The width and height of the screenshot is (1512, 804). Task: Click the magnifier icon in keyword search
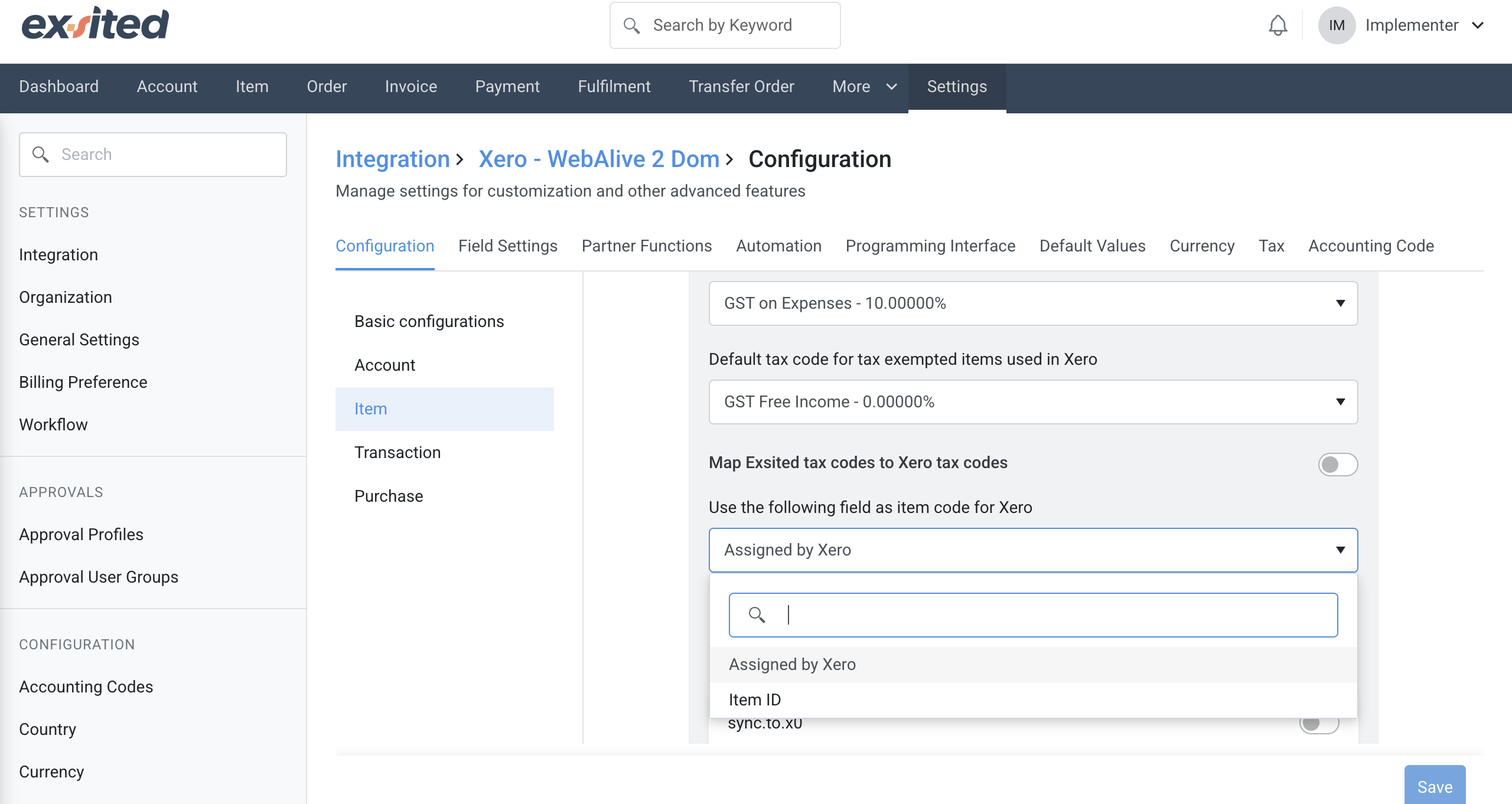click(x=631, y=25)
